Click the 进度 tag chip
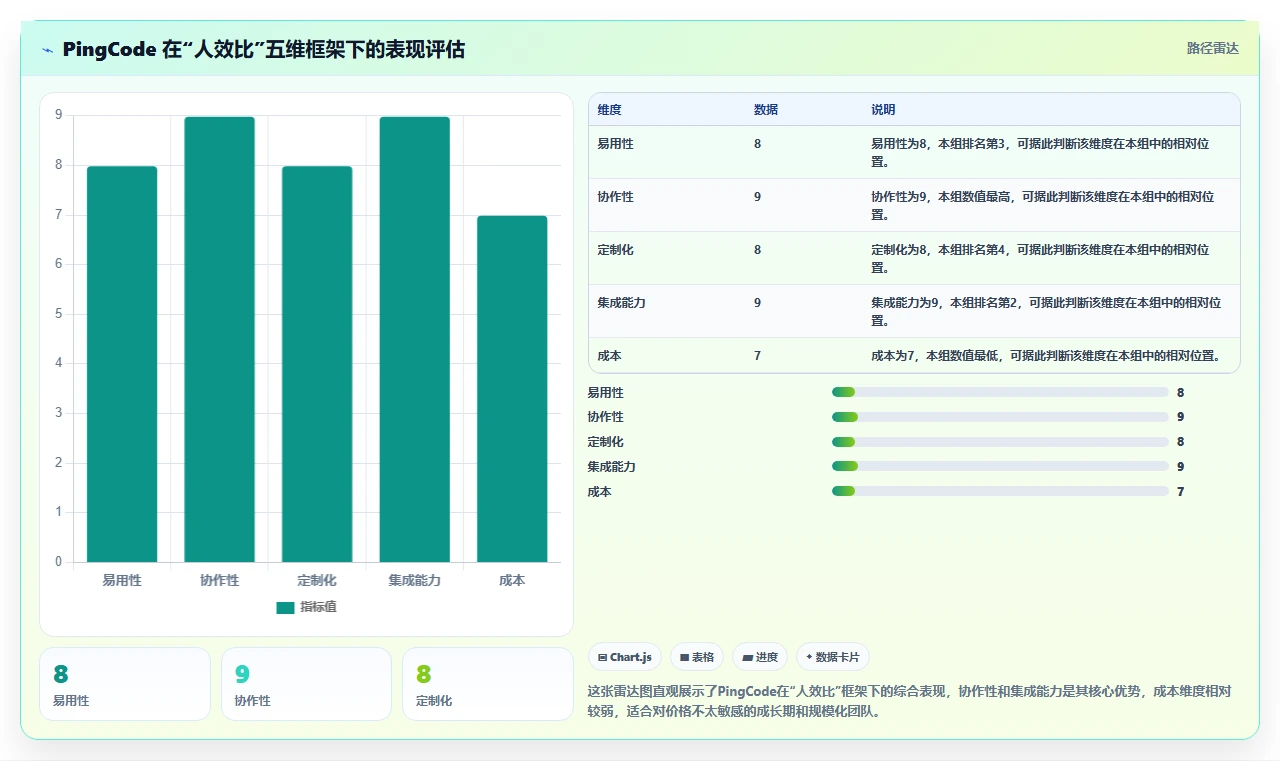The image size is (1280, 761). [760, 657]
